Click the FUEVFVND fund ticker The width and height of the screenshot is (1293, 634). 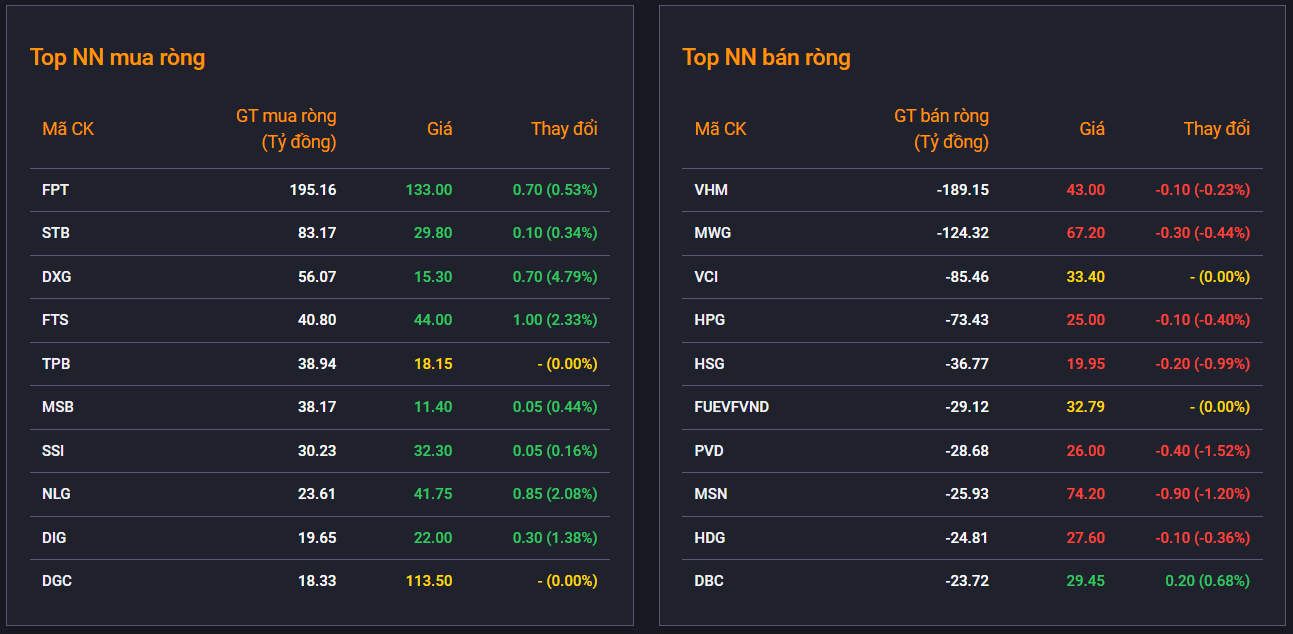point(732,407)
